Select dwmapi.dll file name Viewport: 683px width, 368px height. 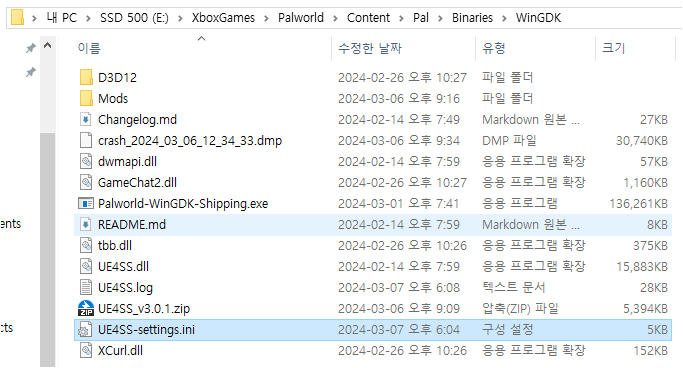pyautogui.click(x=127, y=162)
